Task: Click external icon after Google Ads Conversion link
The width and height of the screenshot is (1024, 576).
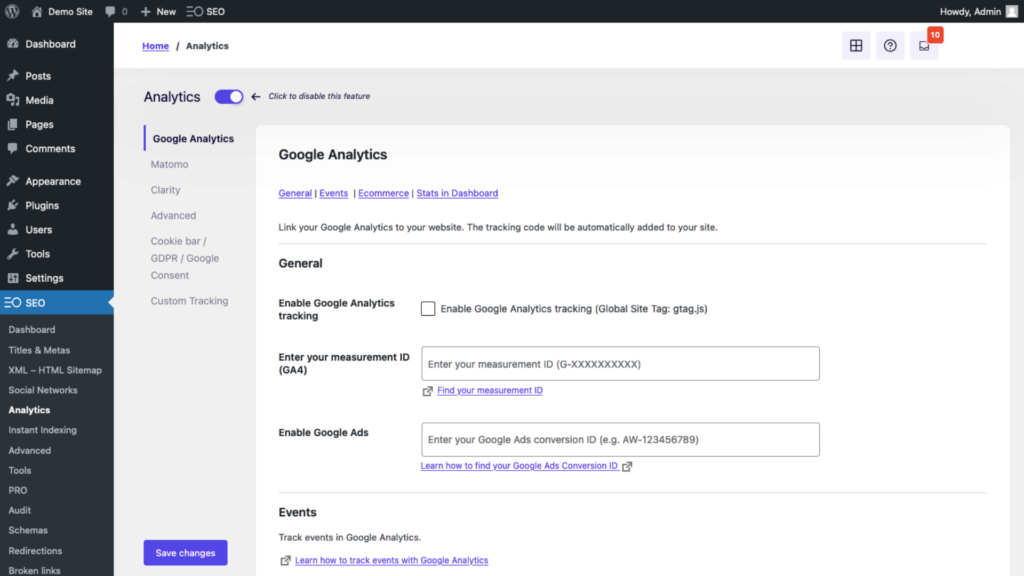Action: point(627,466)
